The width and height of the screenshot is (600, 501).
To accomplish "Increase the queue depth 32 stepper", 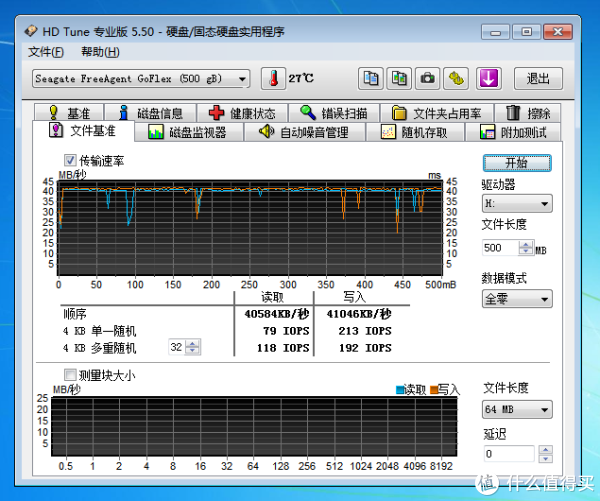I will tap(192, 343).
